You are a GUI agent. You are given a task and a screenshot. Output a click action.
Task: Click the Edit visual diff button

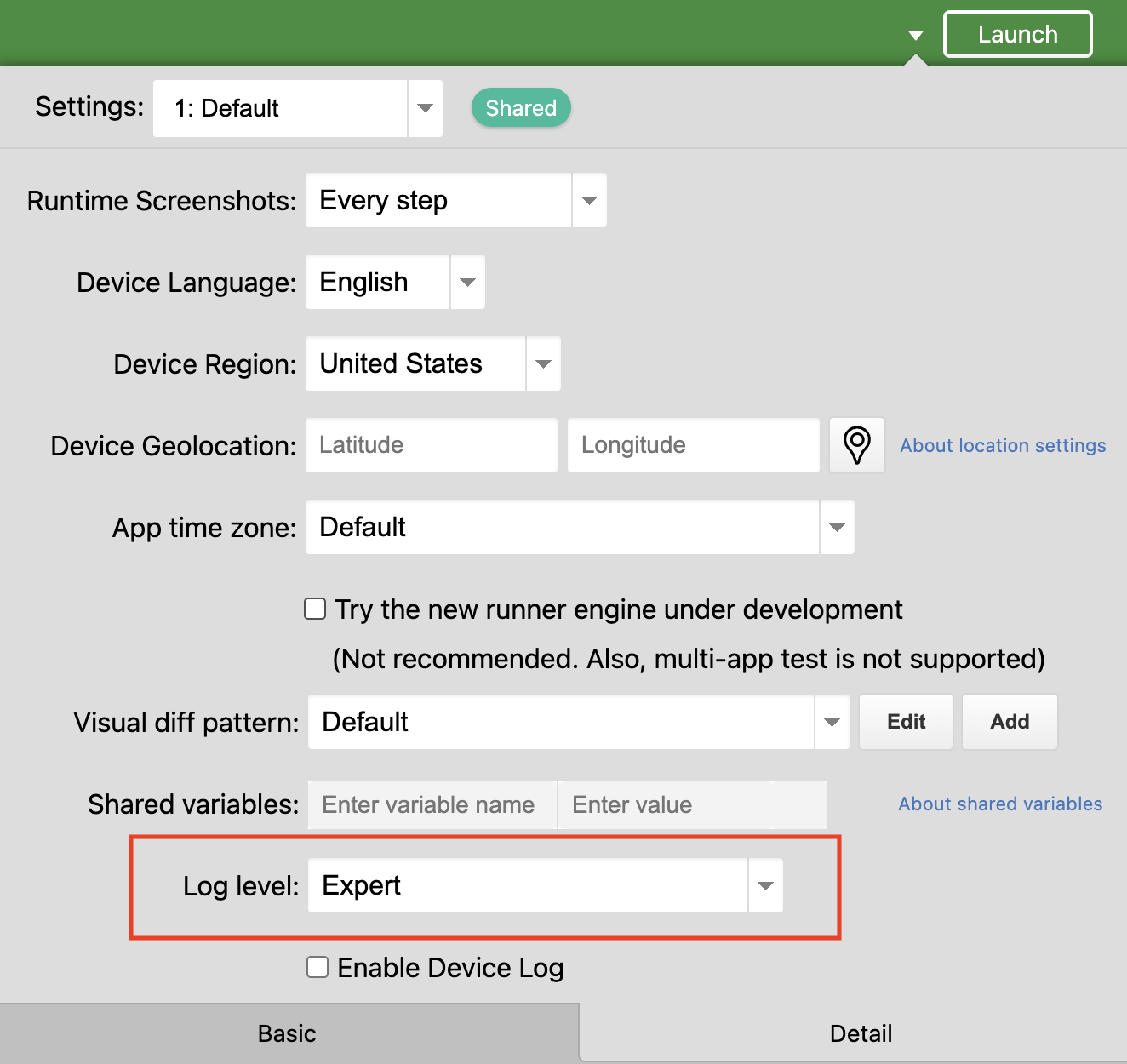click(906, 722)
